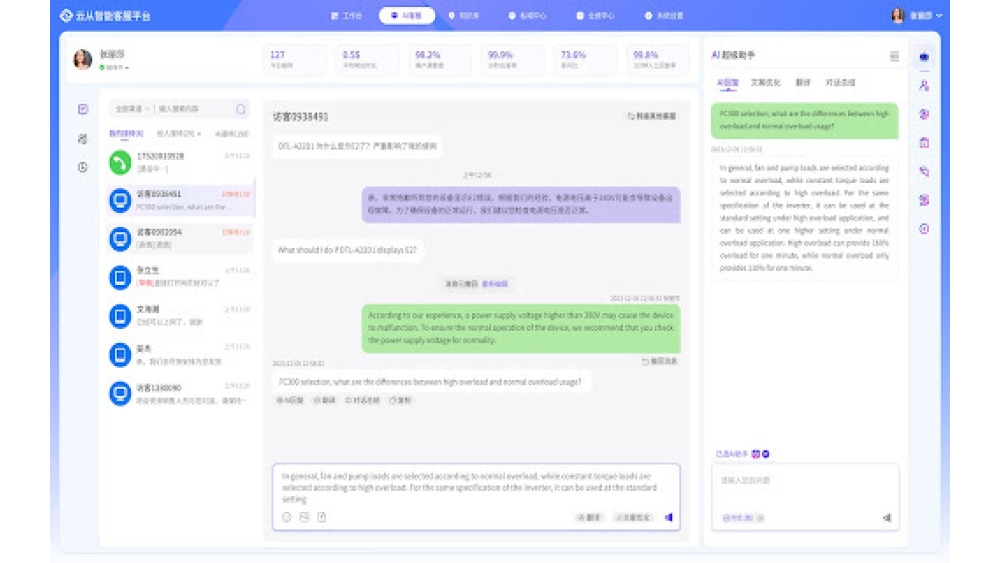Click the text optimization button in reply box
This screenshot has width=1000, height=563.
(x=633, y=518)
